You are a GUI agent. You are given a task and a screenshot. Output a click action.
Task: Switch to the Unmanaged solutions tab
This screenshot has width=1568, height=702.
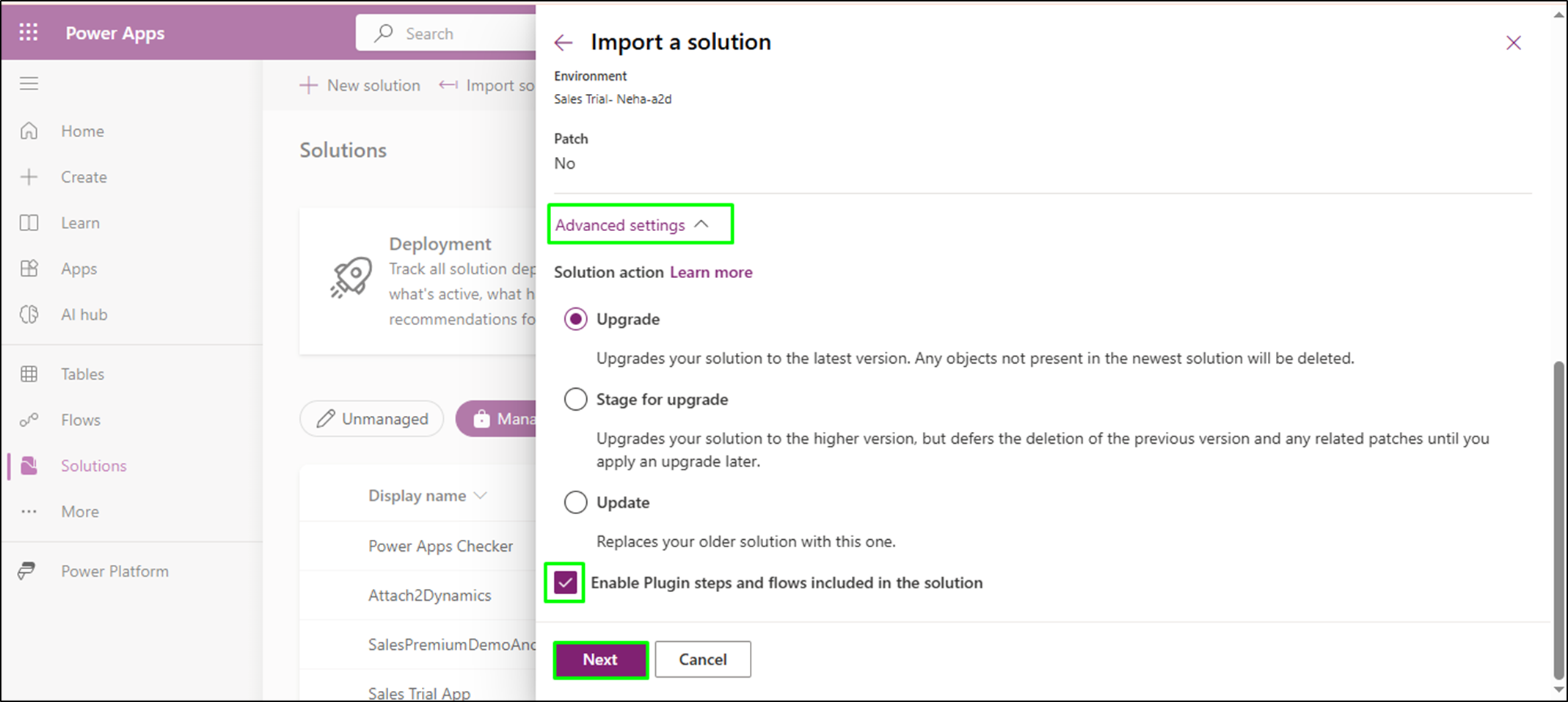[371, 418]
